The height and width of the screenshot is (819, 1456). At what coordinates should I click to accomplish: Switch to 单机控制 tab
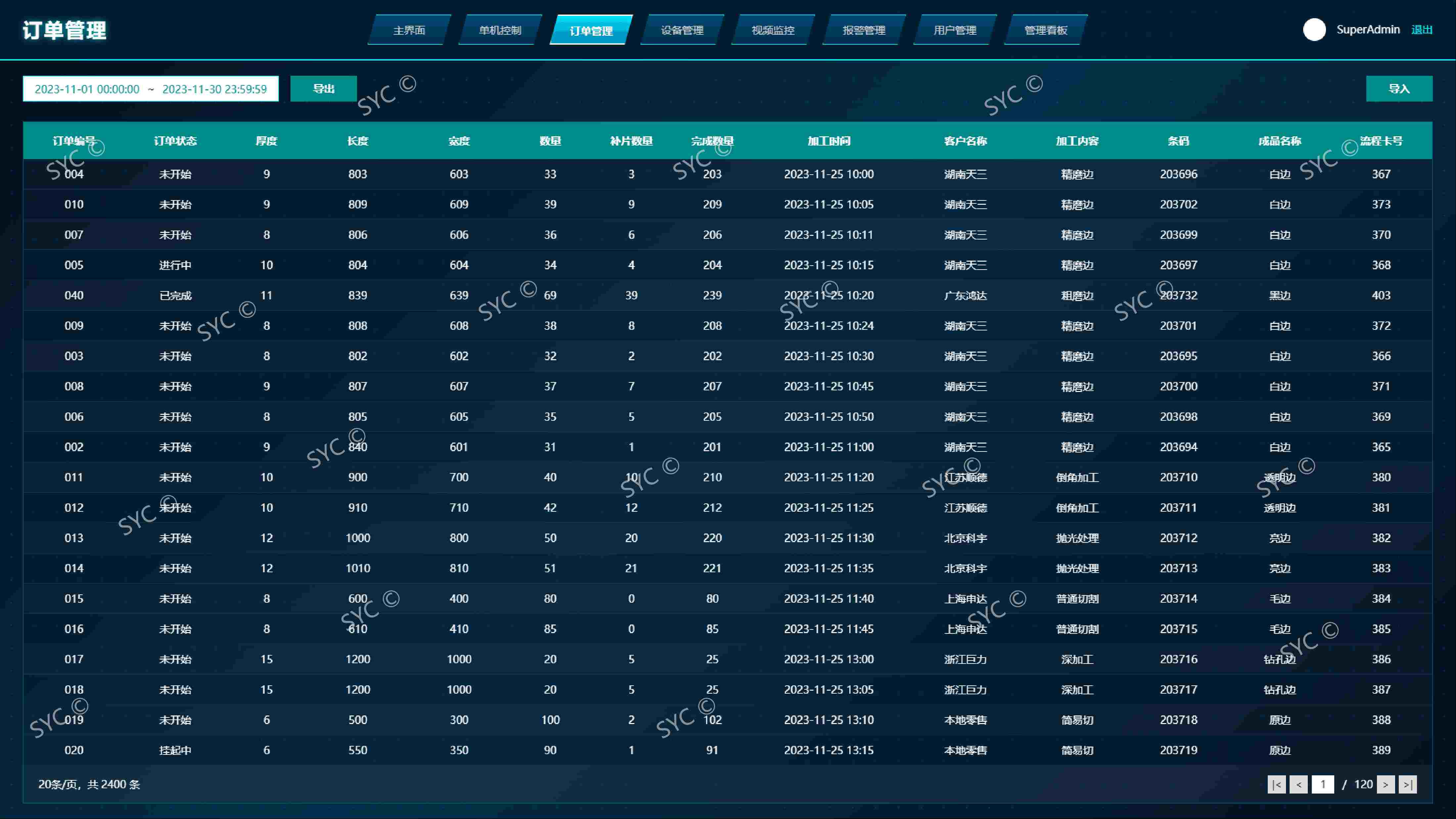[x=500, y=30]
